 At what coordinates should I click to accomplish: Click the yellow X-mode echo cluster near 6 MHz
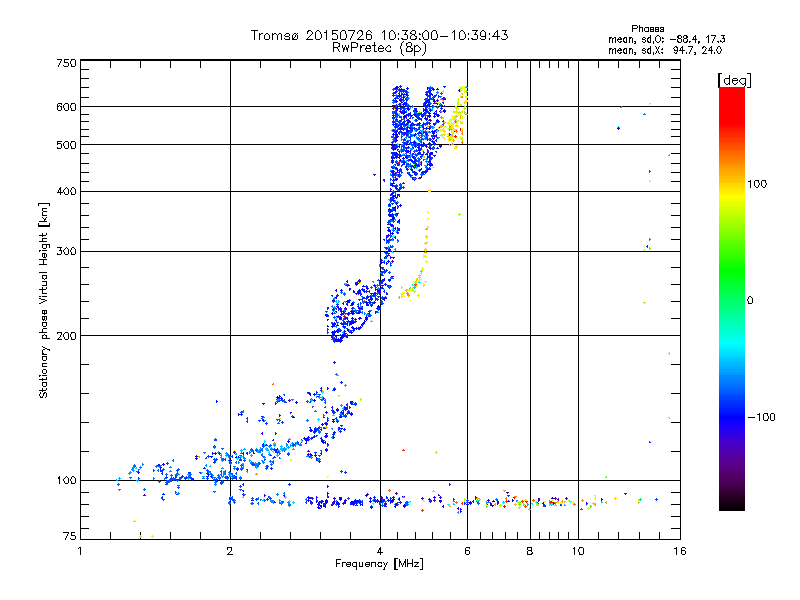pos(453,120)
